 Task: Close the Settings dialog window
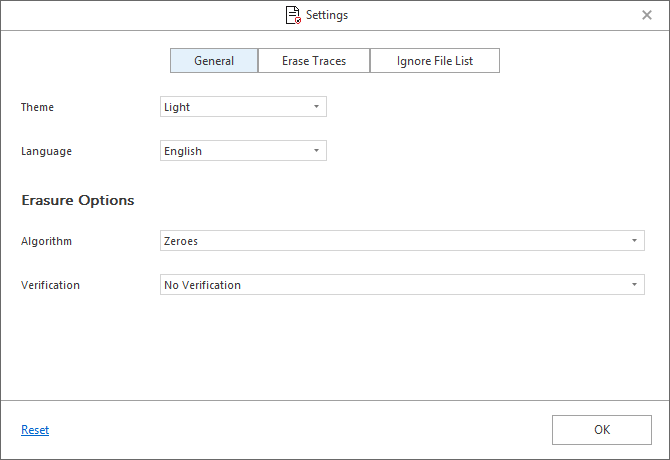(x=646, y=15)
